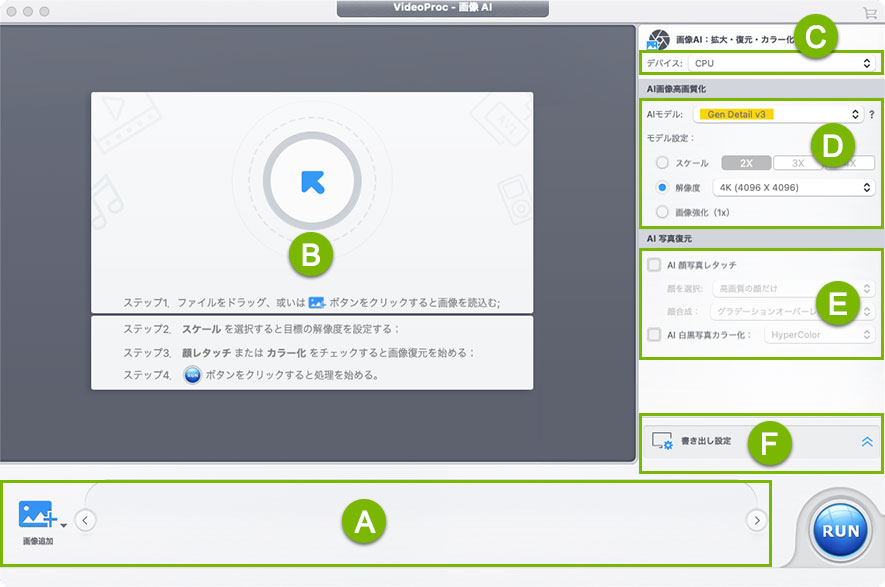The image size is (885, 587).
Task: Go to next images with right arrow
Action: pos(756,520)
